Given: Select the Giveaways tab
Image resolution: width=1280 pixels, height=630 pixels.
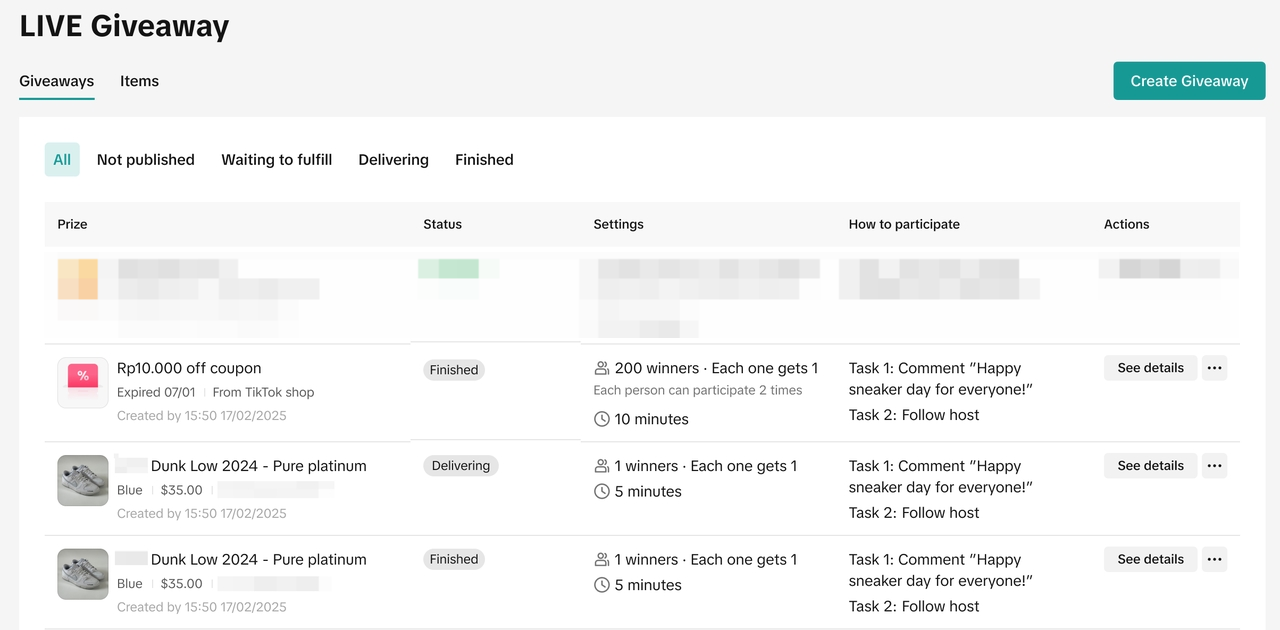Looking at the screenshot, I should point(56,81).
